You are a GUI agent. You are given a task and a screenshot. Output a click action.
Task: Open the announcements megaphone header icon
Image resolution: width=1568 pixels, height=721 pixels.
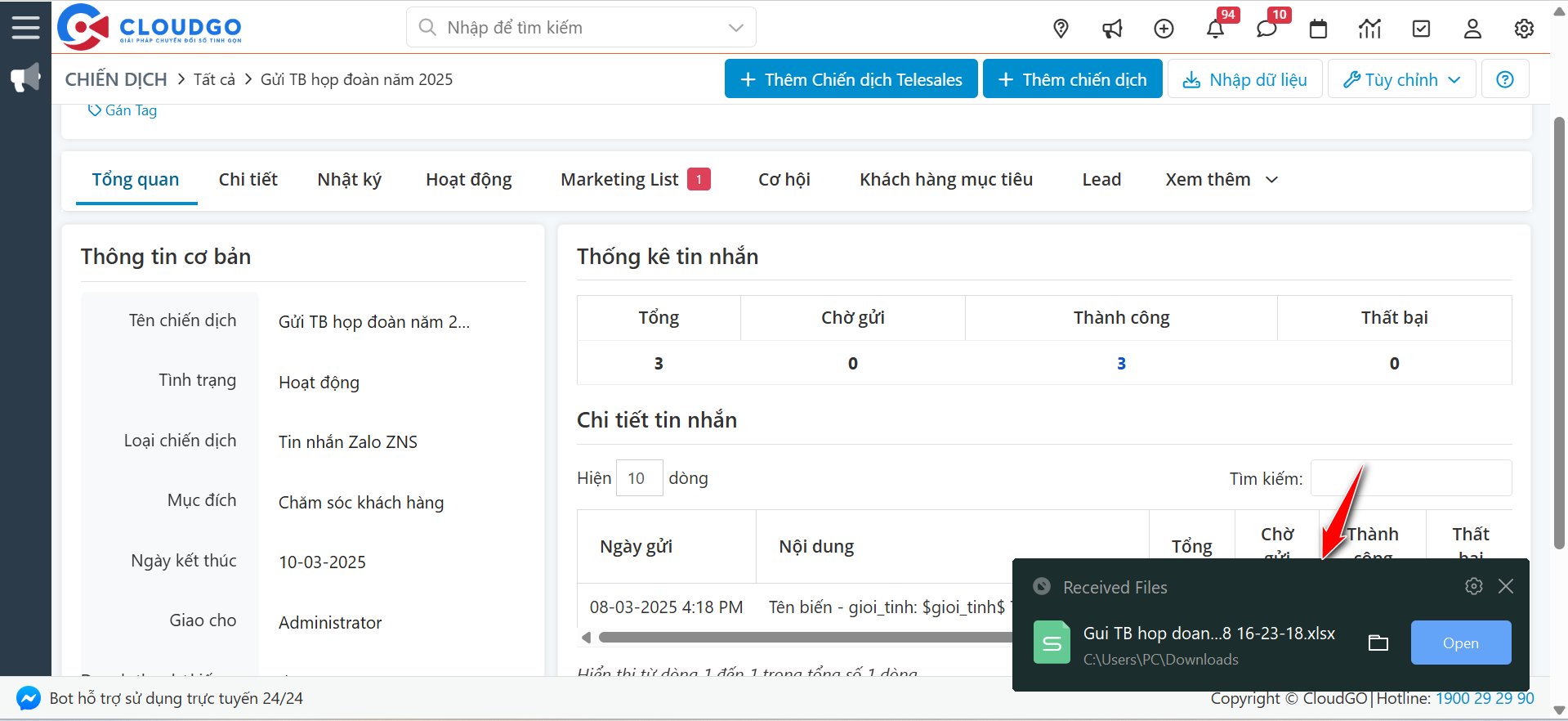coord(1112,29)
